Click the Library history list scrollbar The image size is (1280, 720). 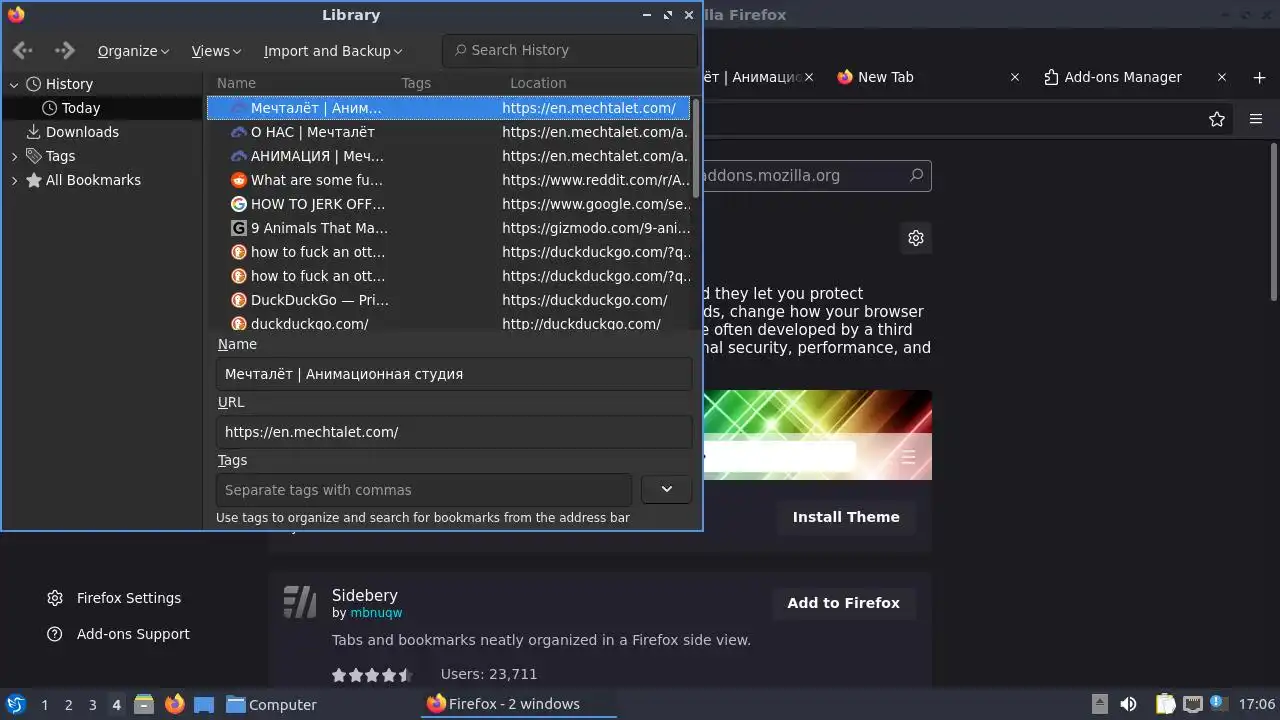(695, 150)
